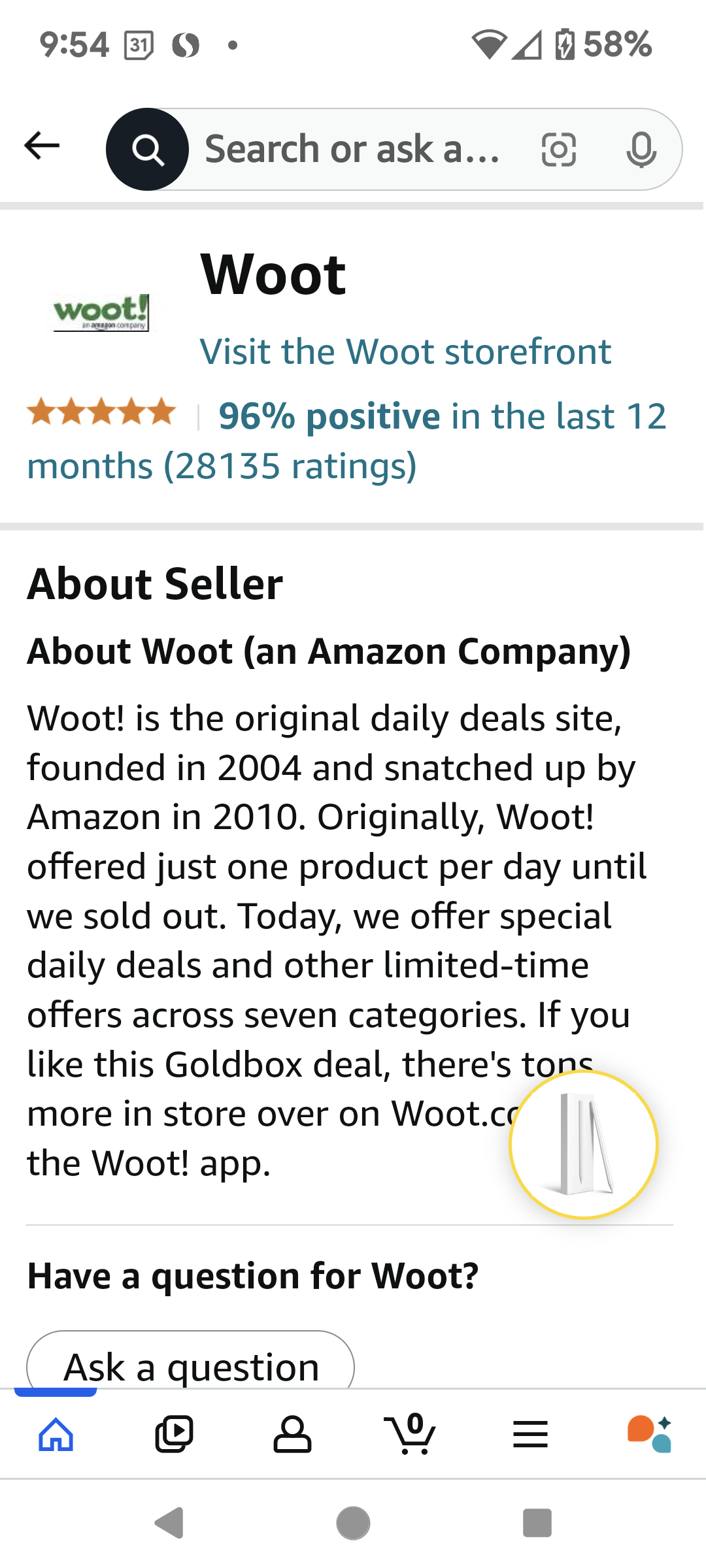The height and width of the screenshot is (1568, 706).
Task: Open the Inspire video feed tab
Action: coord(174,1434)
